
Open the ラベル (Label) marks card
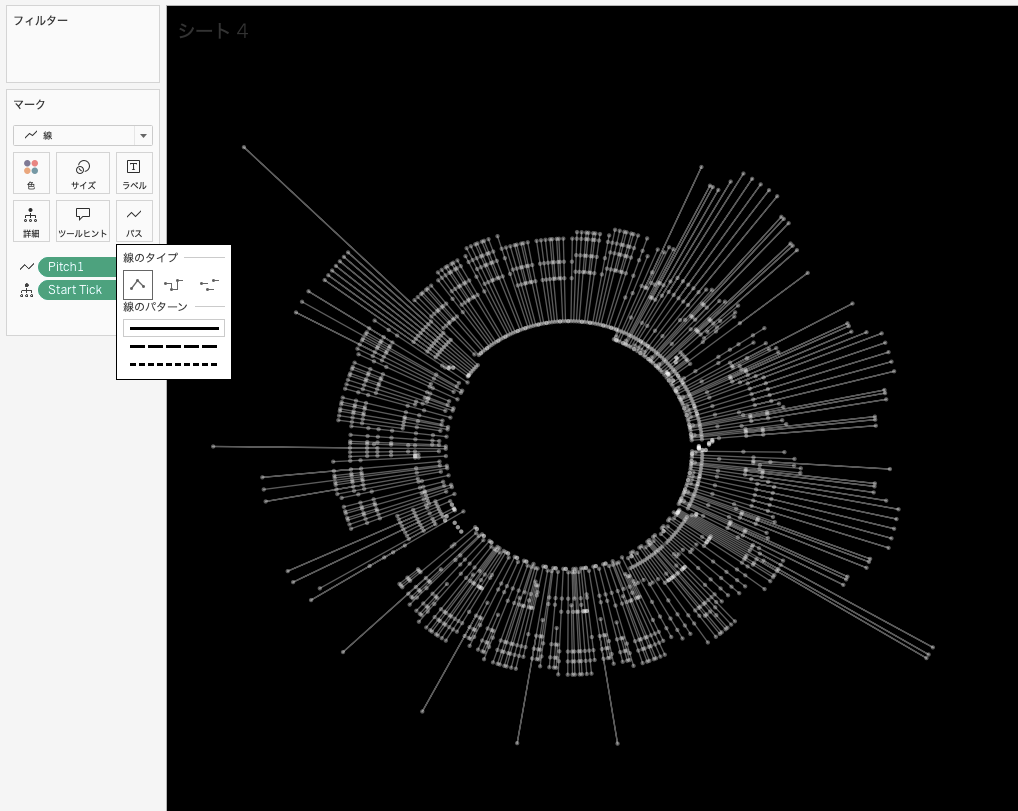(134, 173)
